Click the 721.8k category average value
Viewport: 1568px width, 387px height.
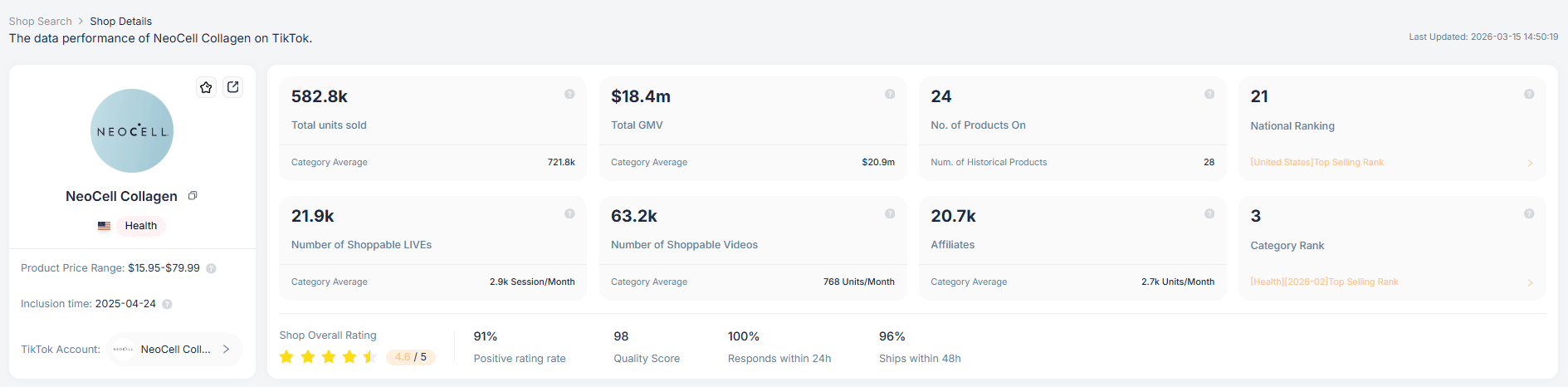[561, 163]
